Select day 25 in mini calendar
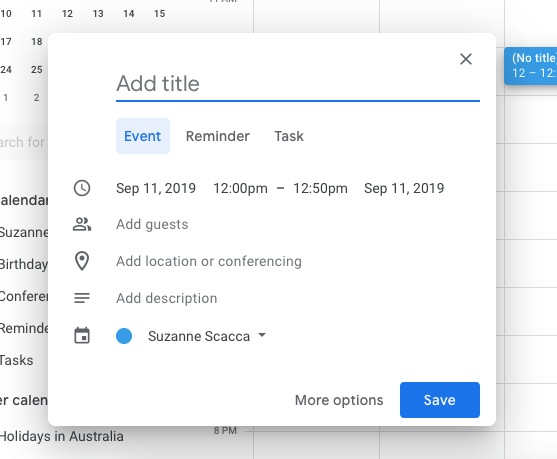The height and width of the screenshot is (459, 557). pyautogui.click(x=37, y=69)
